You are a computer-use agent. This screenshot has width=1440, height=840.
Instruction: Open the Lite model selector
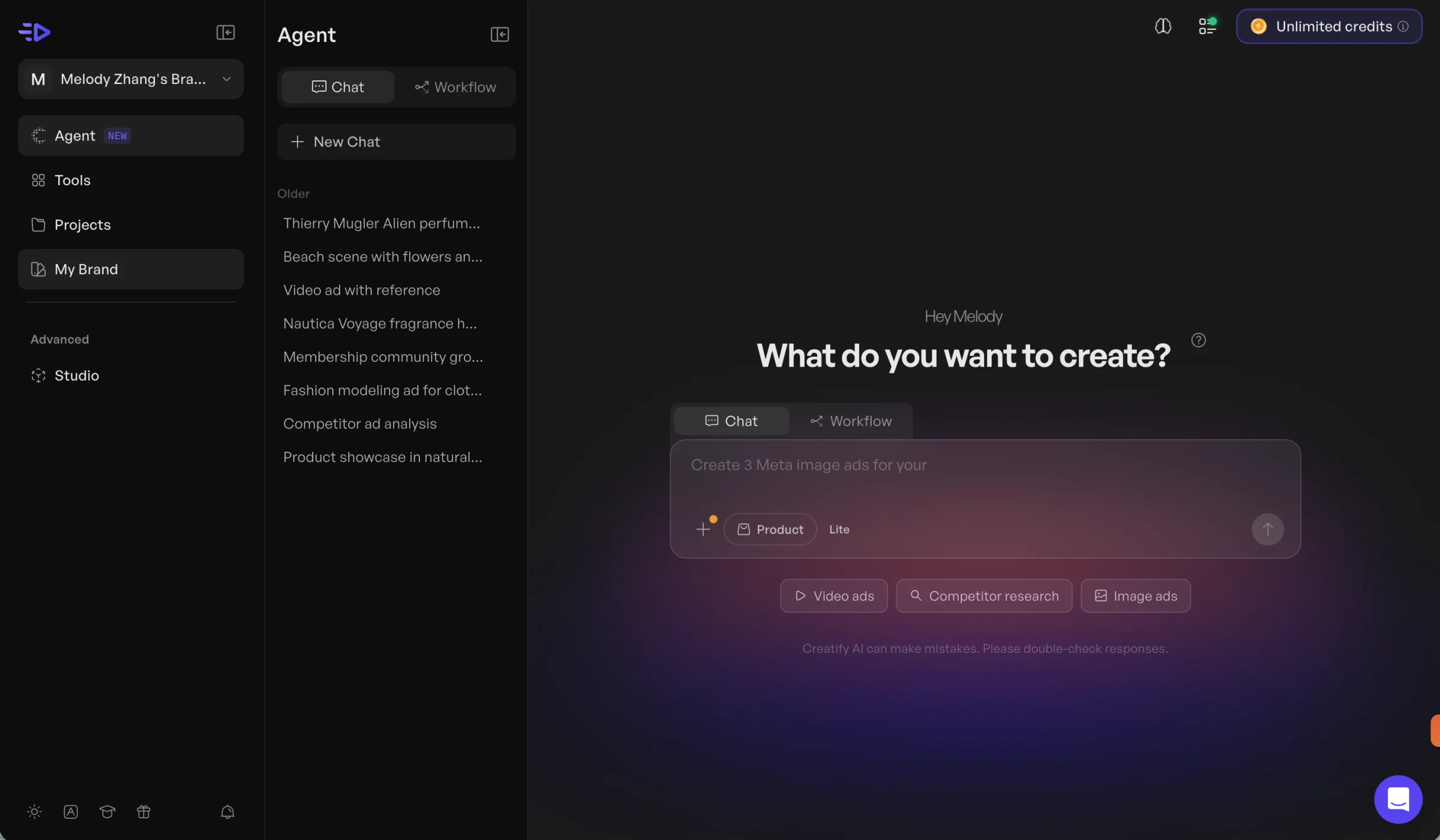pos(839,529)
